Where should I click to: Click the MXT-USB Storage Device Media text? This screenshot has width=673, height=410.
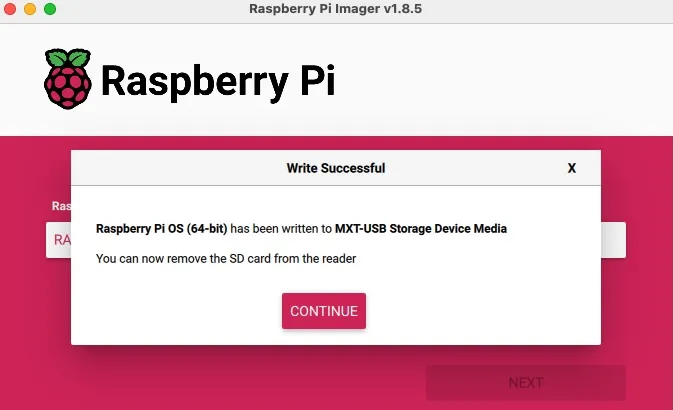(421, 228)
